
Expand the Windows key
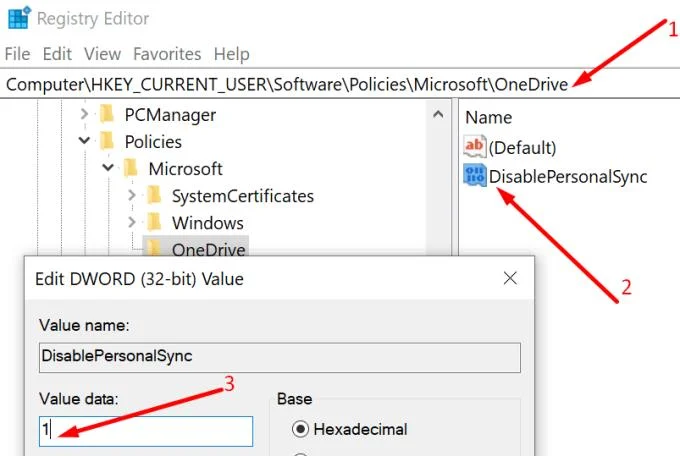pyautogui.click(x=132, y=223)
